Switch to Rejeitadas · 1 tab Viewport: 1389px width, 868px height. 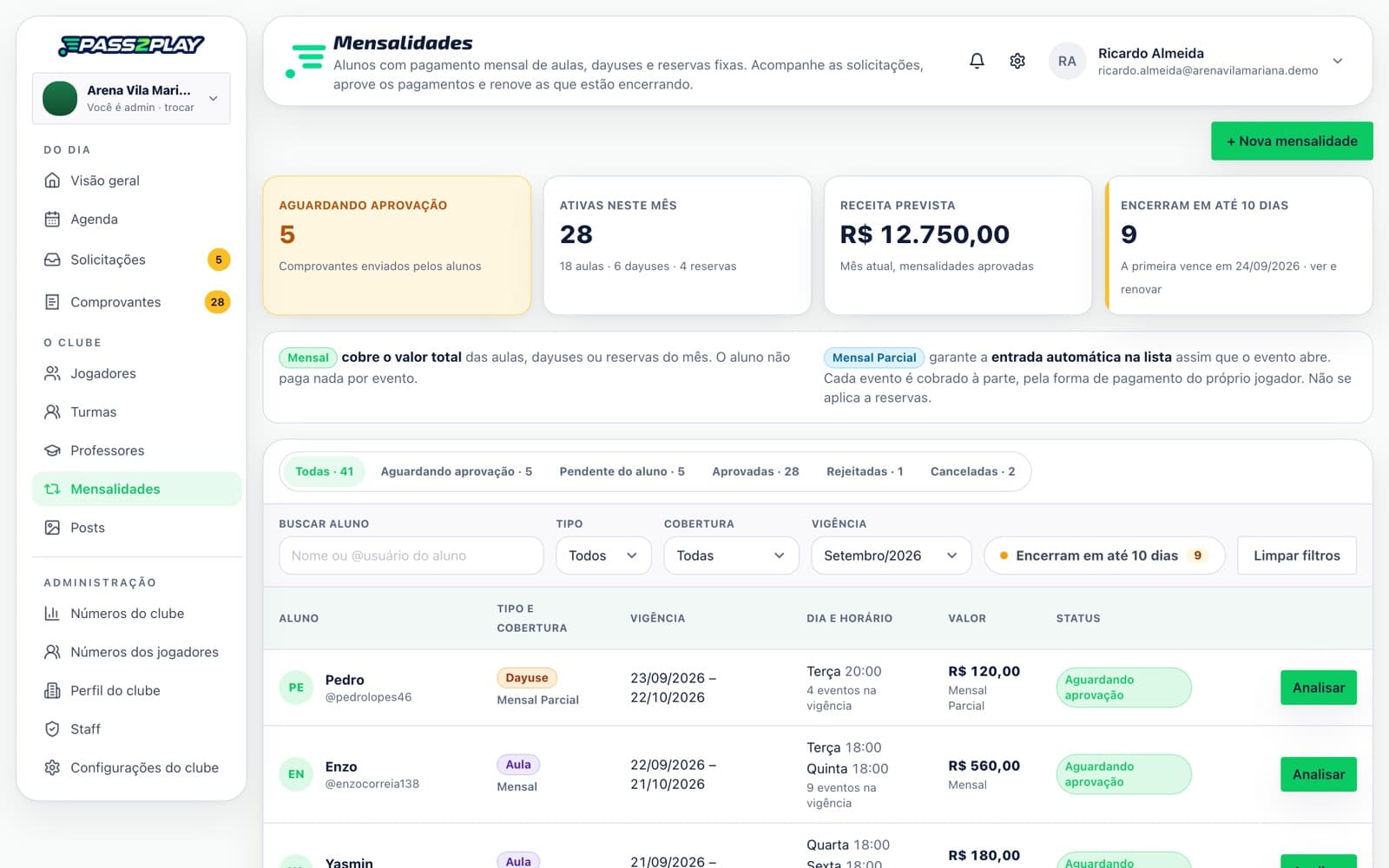point(865,471)
